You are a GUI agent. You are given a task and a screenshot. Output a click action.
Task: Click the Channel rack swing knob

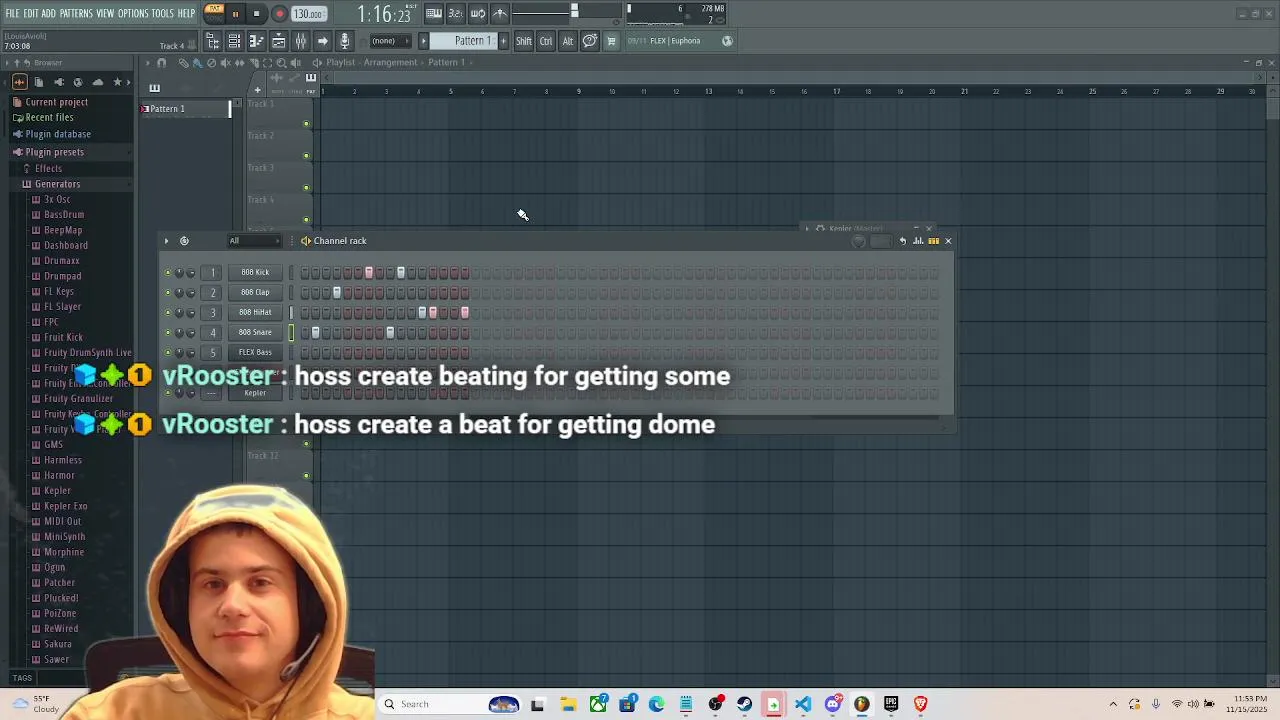[859, 241]
